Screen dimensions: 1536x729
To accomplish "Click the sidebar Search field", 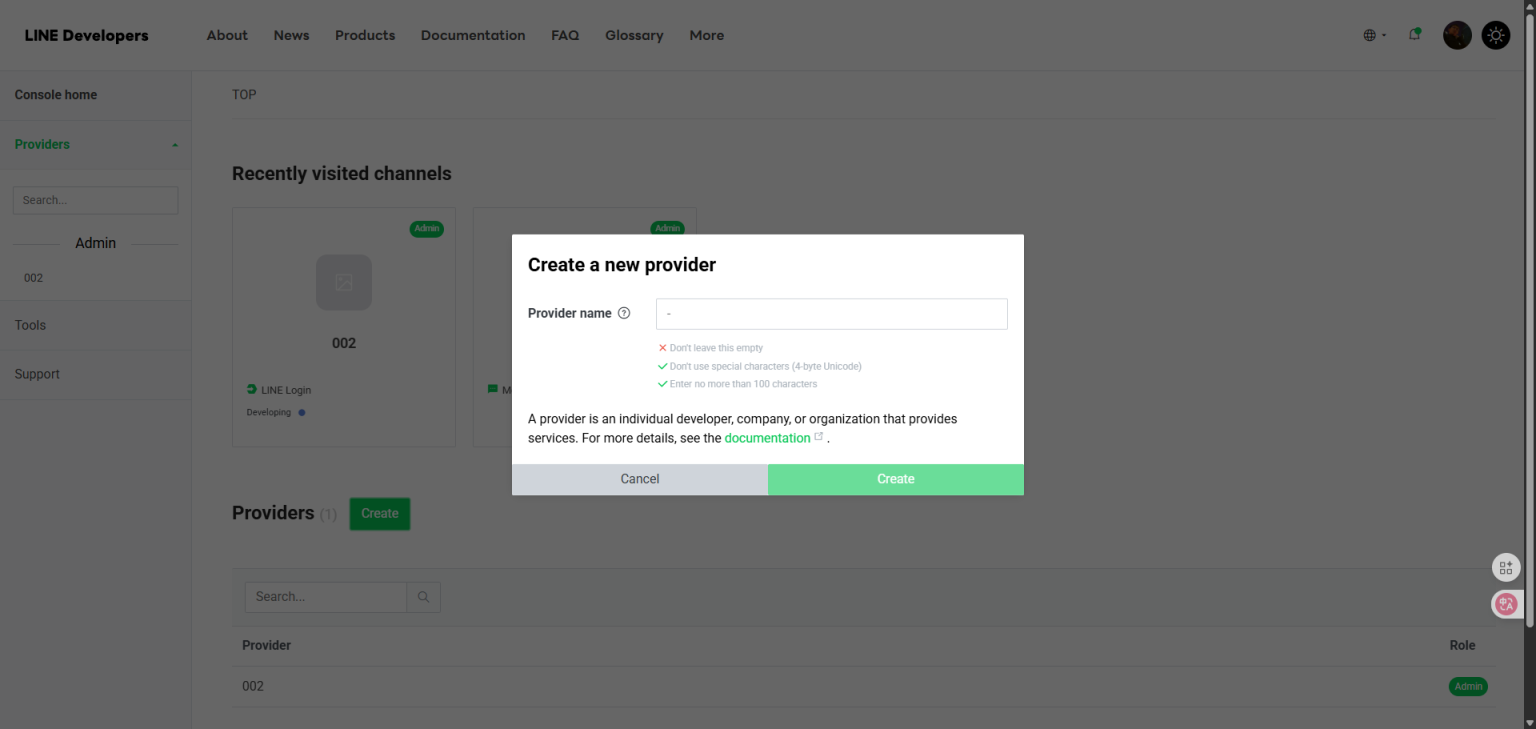I will (95, 200).
